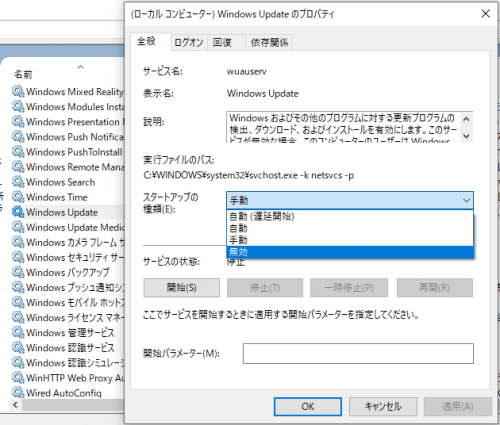Click gear icon beside Windows Push Notifications
The height and width of the screenshot is (425, 500).
click(x=18, y=137)
